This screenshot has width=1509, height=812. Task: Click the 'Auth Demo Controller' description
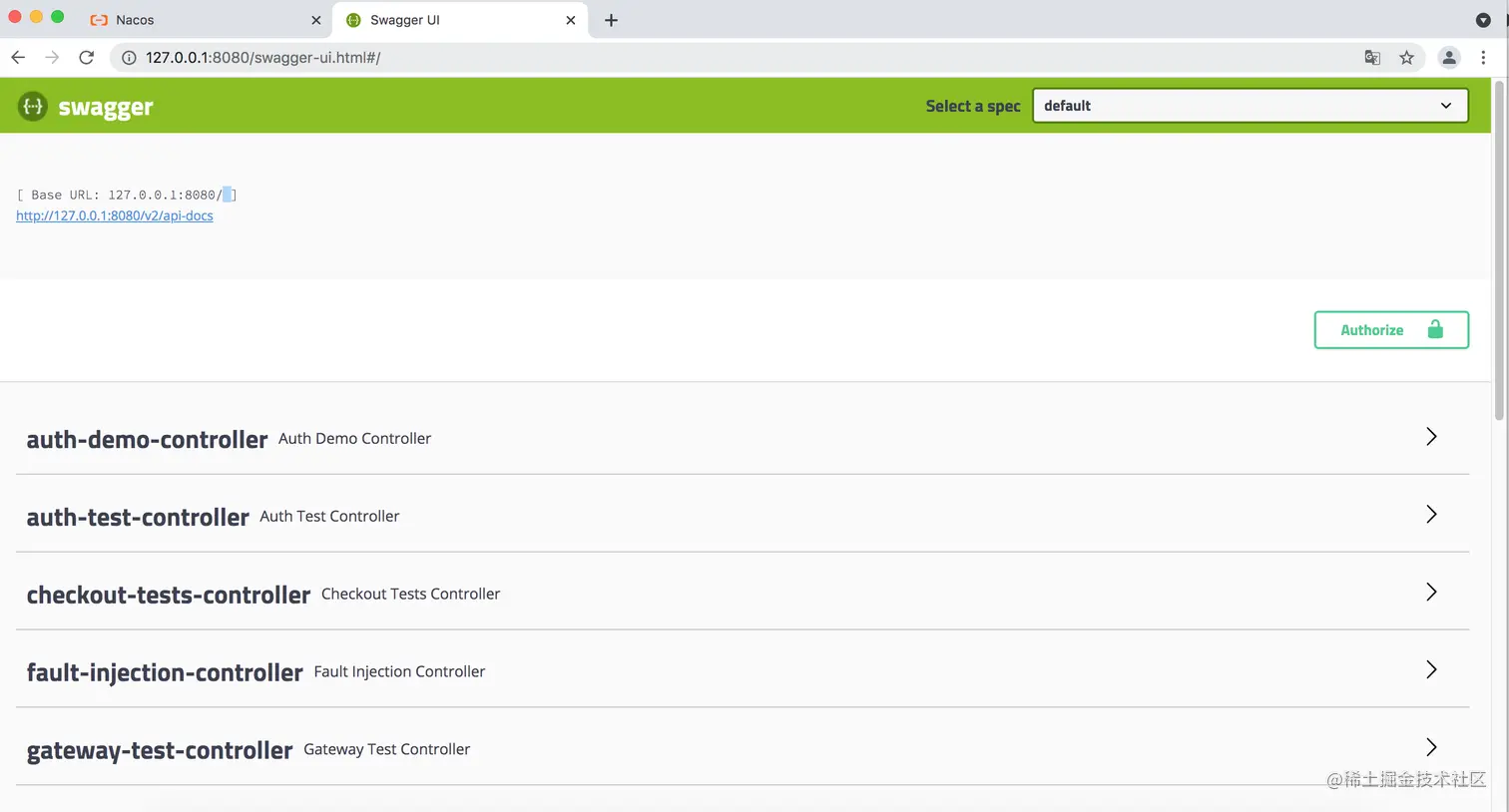click(354, 439)
